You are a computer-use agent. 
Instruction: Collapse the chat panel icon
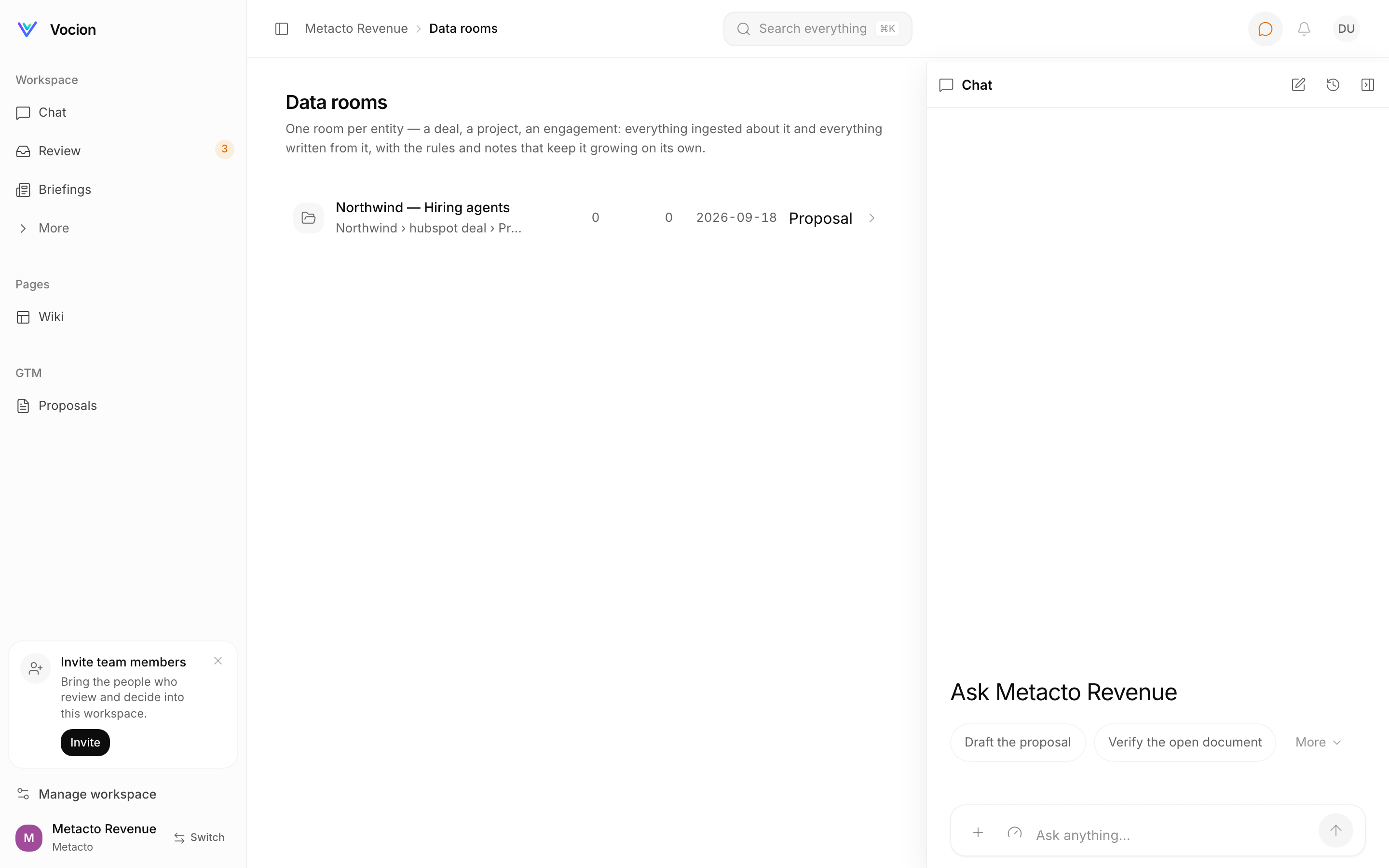pyautogui.click(x=1368, y=85)
